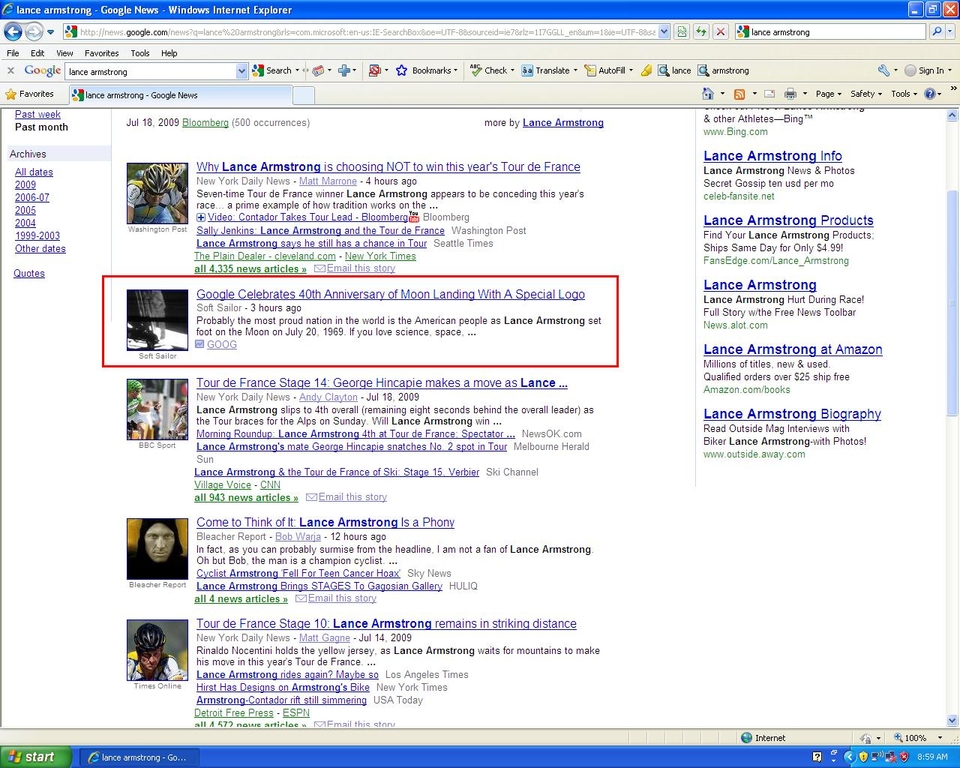Open Google Celebrates 40th Anniversary Moon Landing headline
The image size is (960, 768).
391,295
